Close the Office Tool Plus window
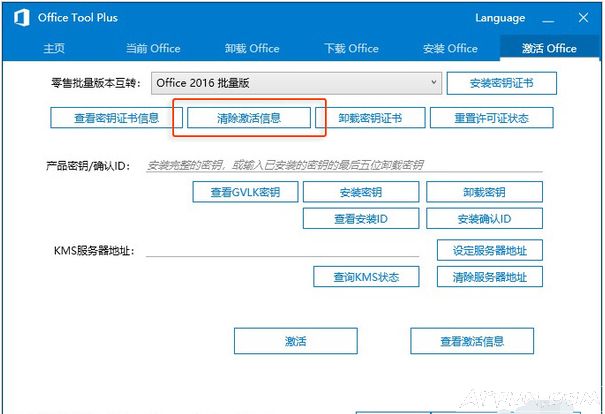Image resolution: width=605 pixels, height=414 pixels. pos(583,17)
